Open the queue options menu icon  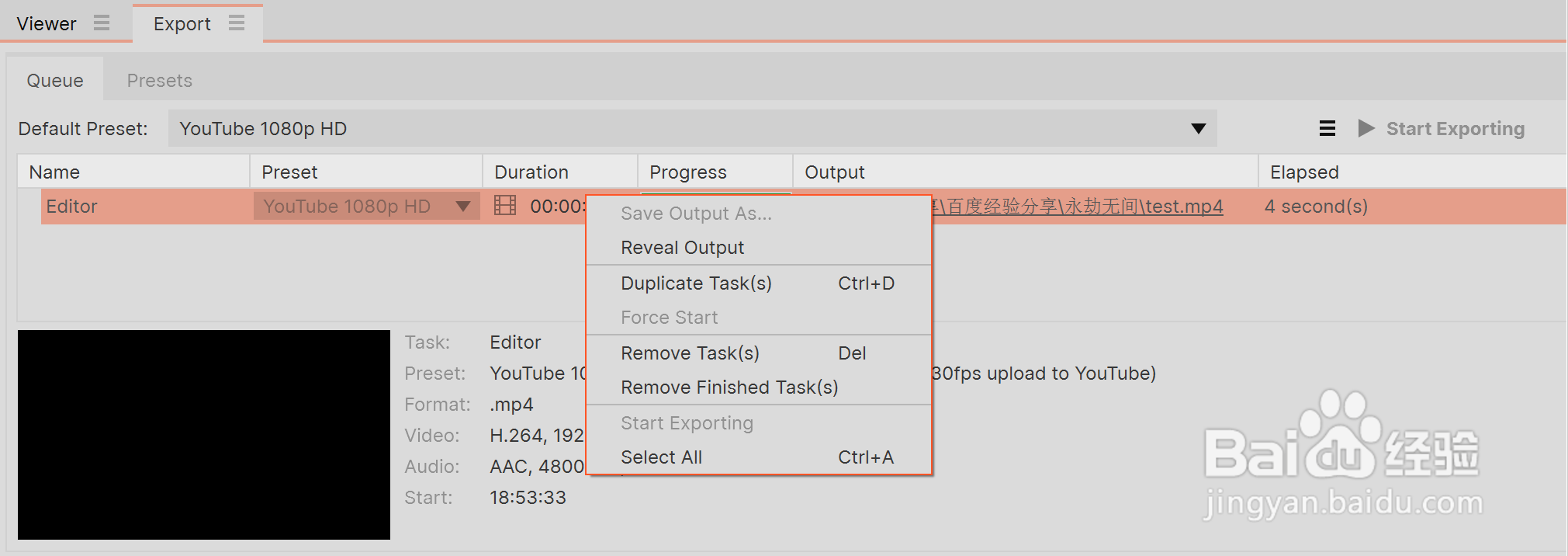pos(1327,129)
